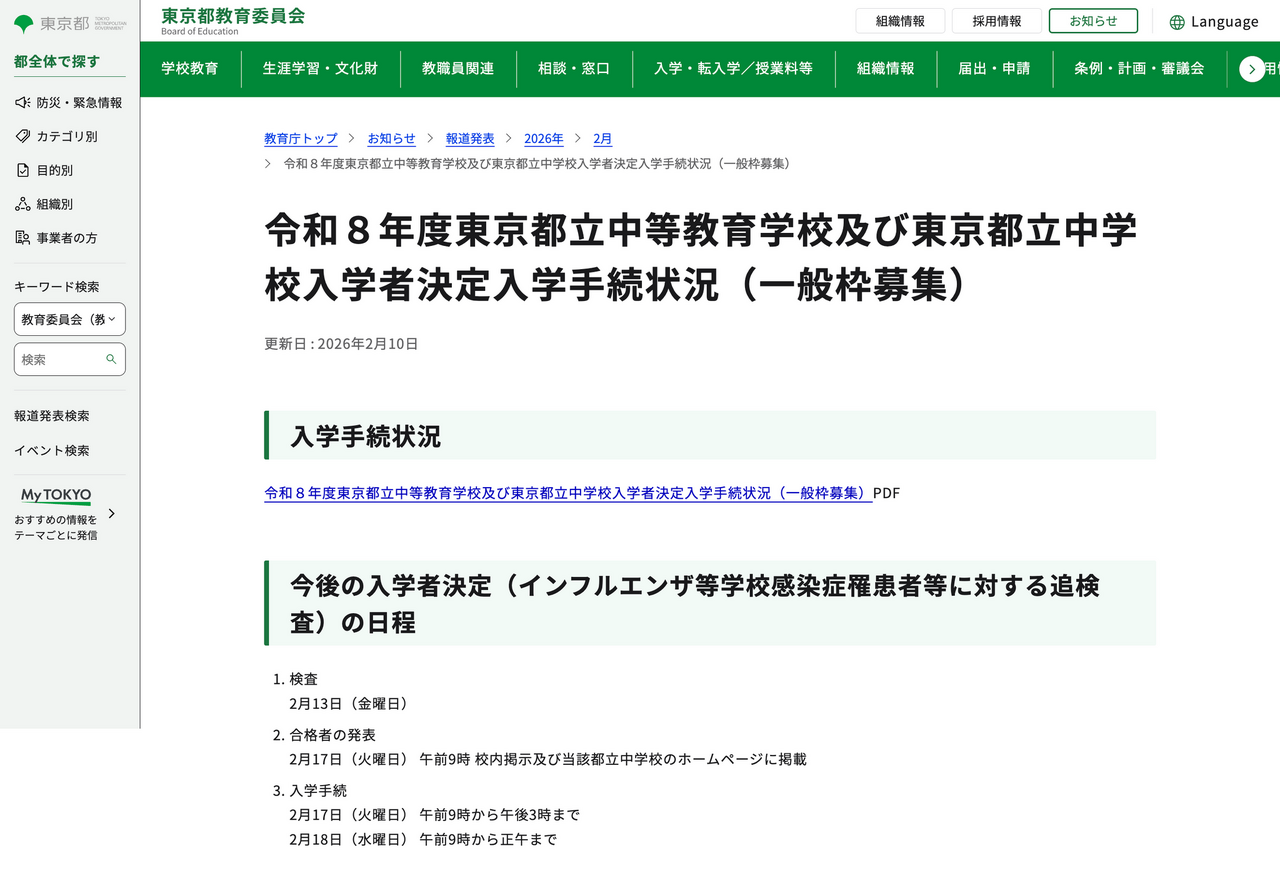Open the 入学手続状況 PDF link
1280x891 pixels.
point(566,492)
